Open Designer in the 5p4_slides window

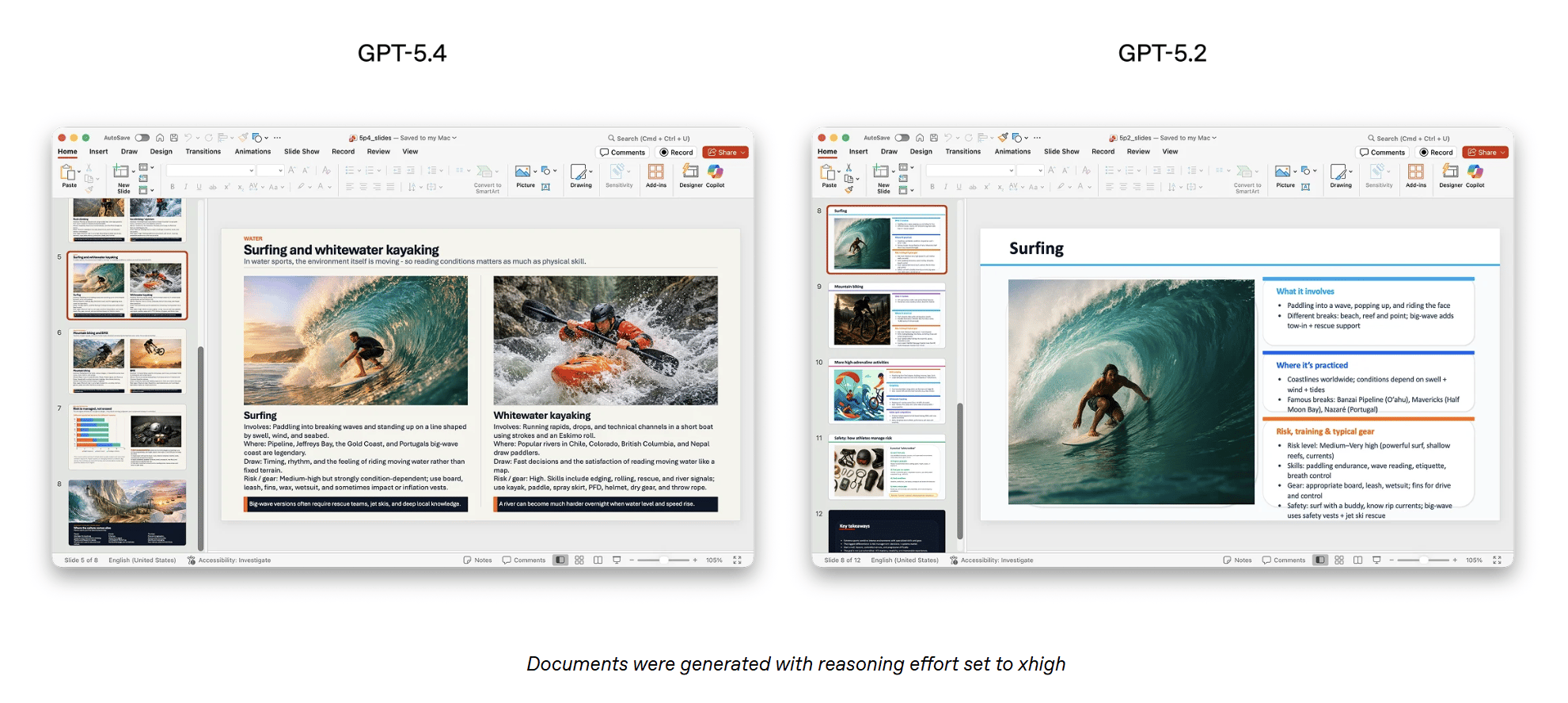[690, 176]
